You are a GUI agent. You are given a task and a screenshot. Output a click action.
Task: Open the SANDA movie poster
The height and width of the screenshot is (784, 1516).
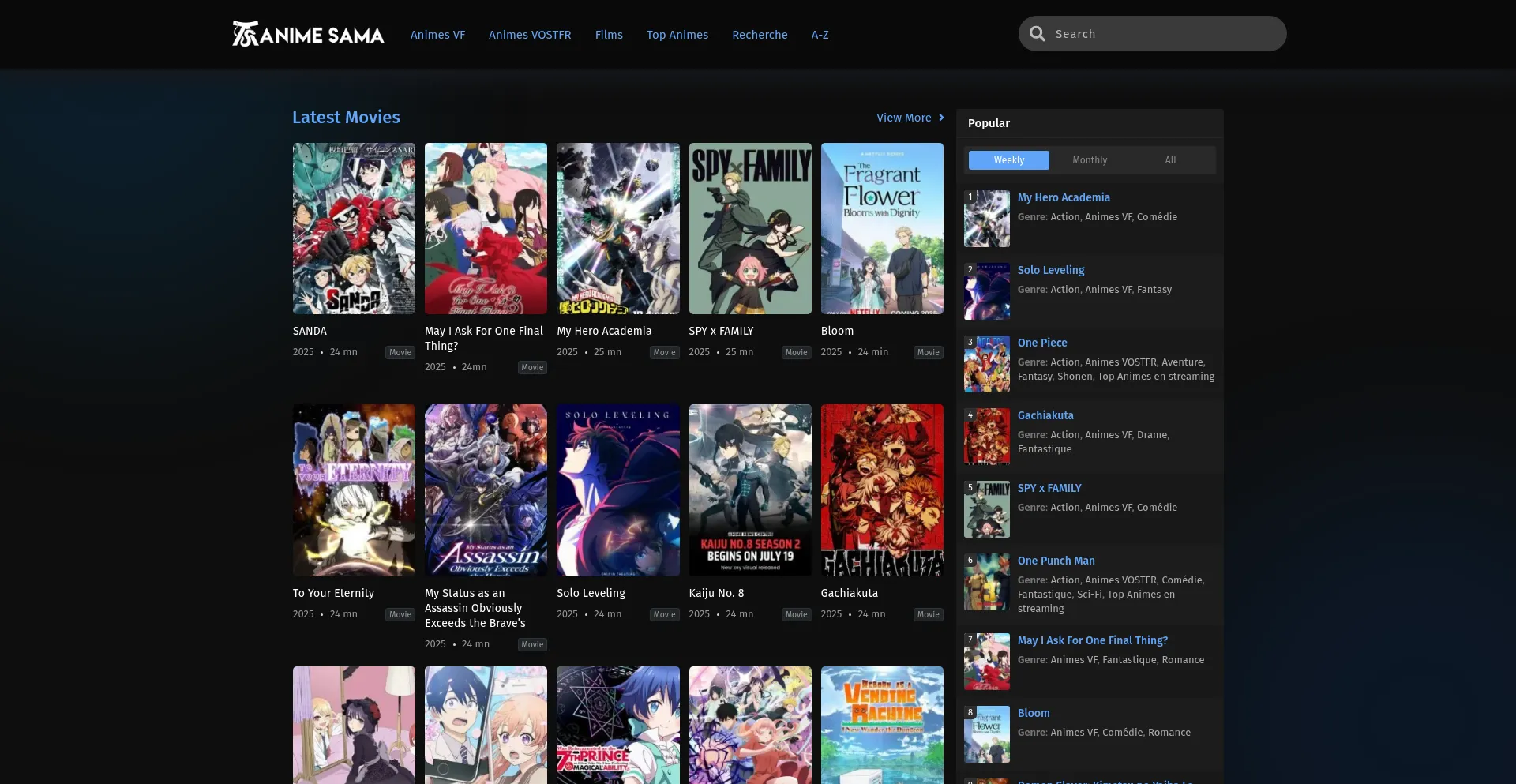[354, 228]
